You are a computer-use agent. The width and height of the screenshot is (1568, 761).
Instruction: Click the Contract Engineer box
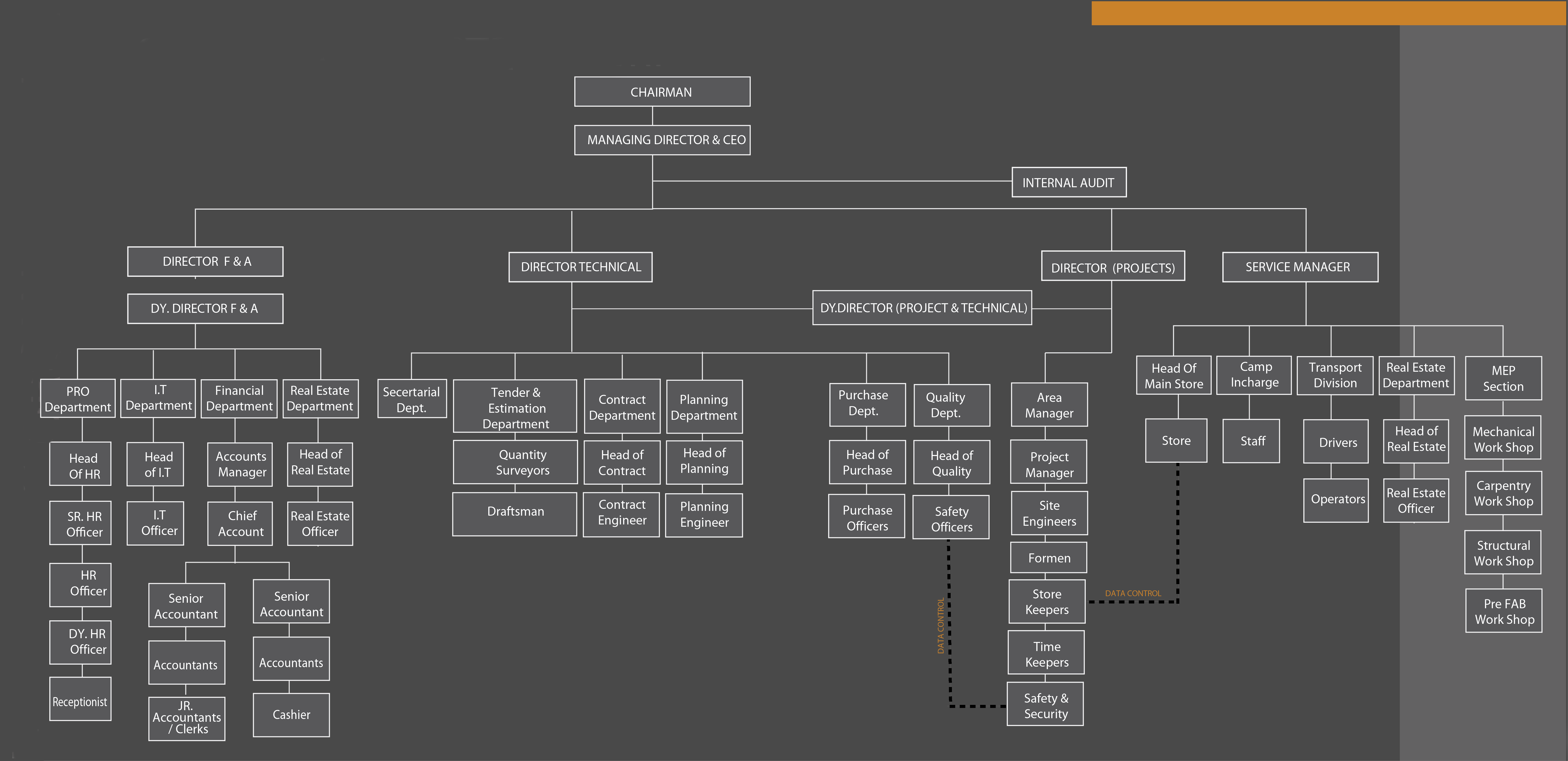point(621,514)
